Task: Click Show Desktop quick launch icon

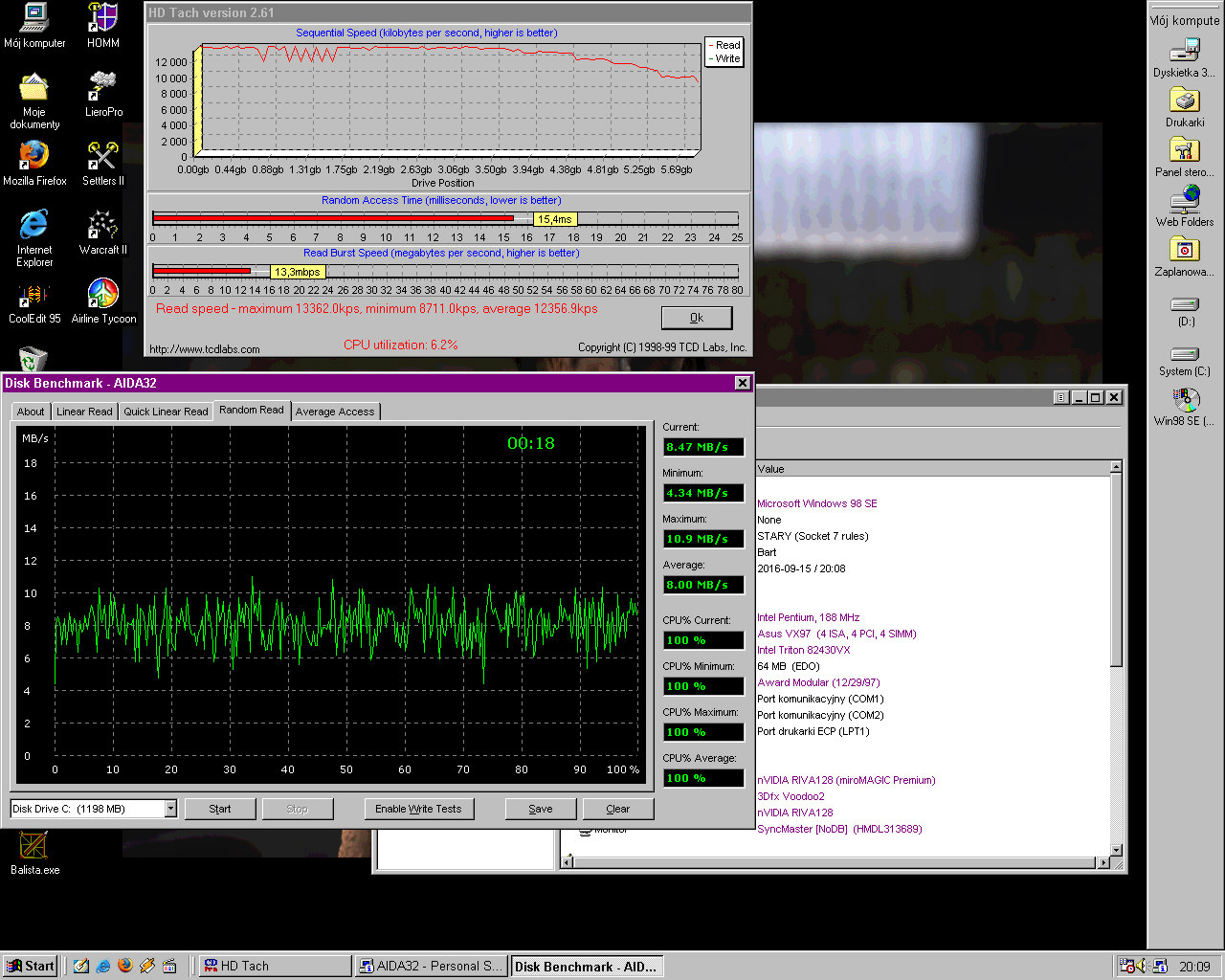Action: pyautogui.click(x=81, y=966)
